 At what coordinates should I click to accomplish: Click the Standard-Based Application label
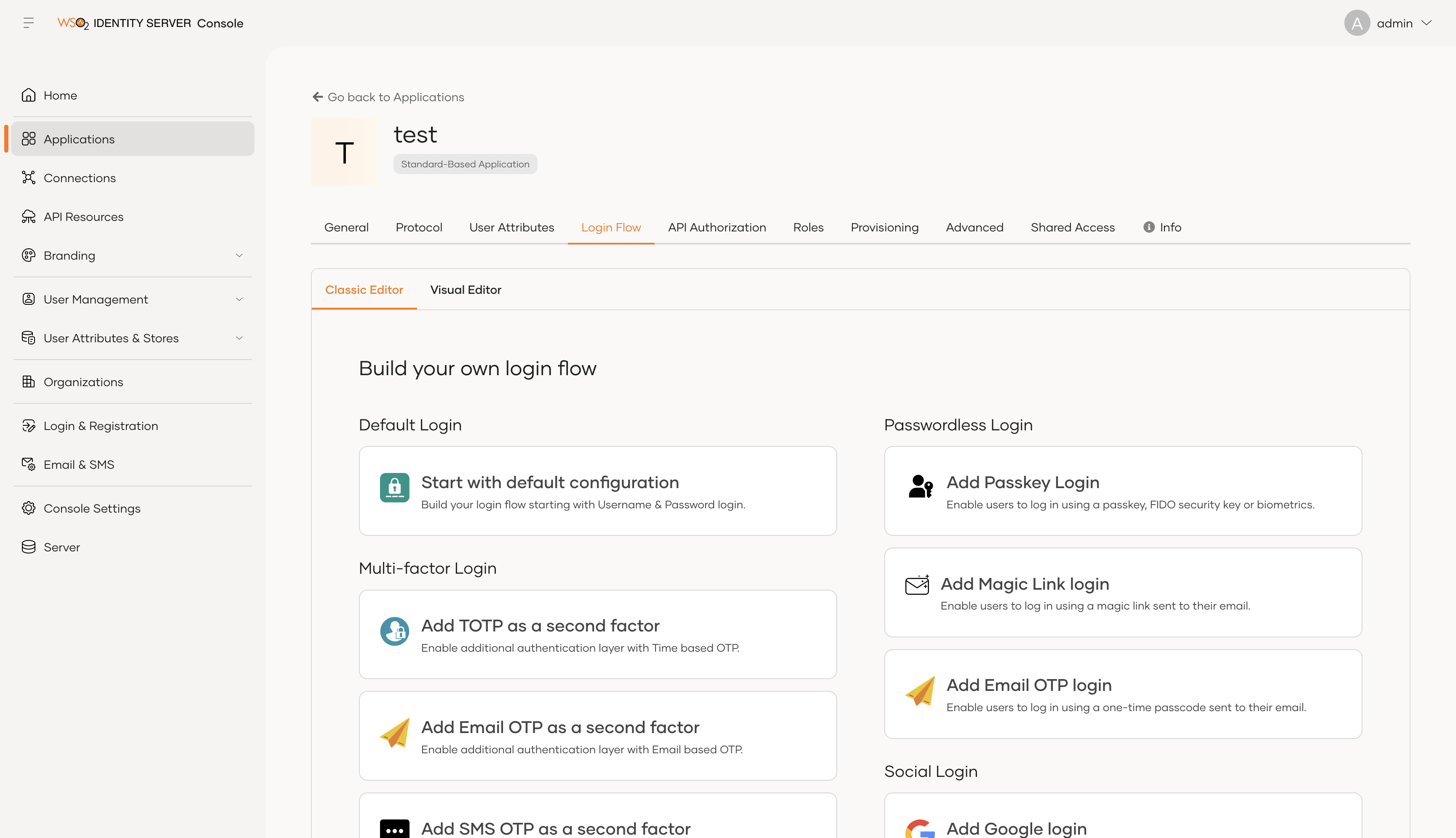click(465, 164)
